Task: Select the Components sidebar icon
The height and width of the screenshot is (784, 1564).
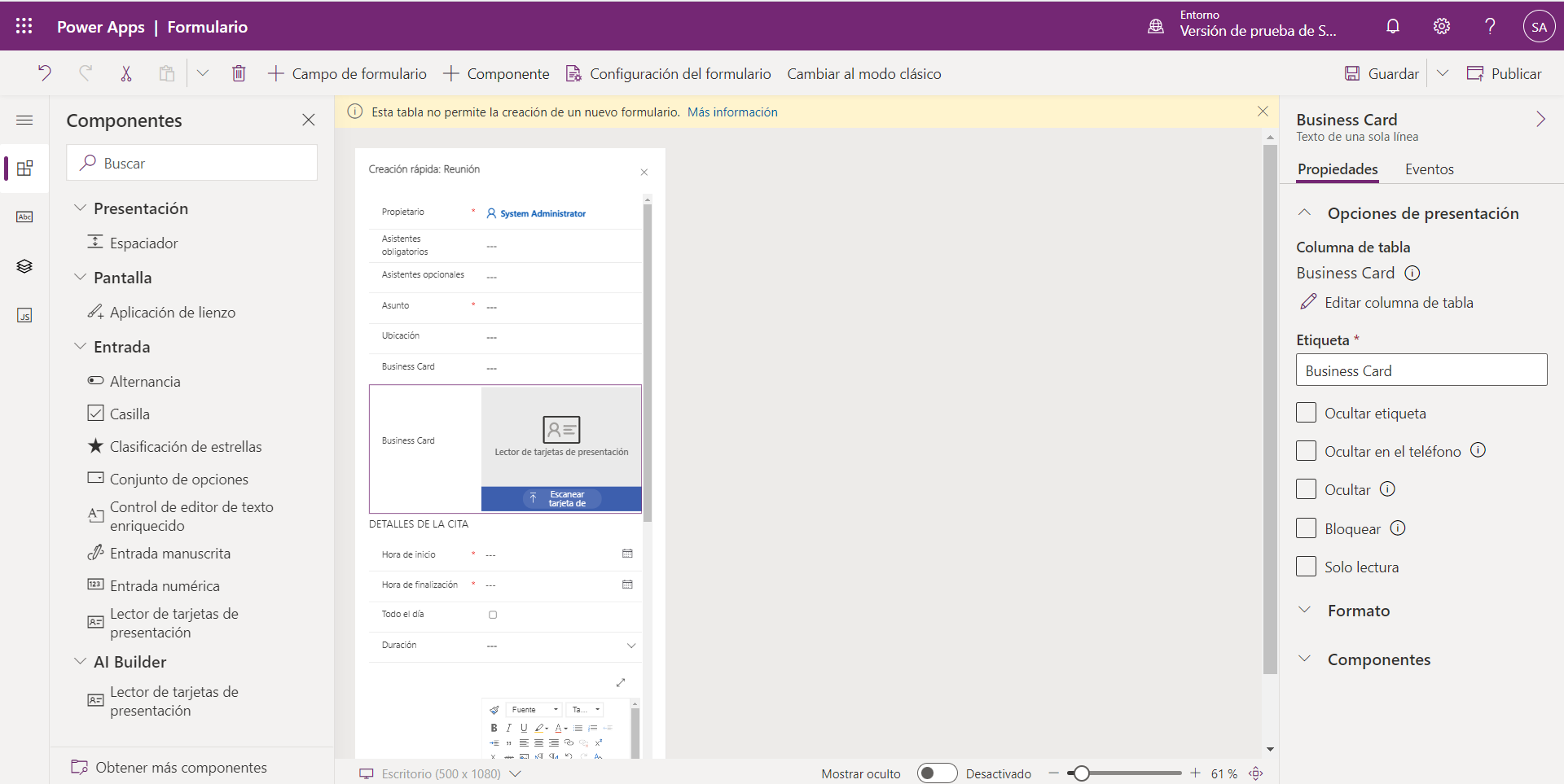Action: [x=24, y=169]
